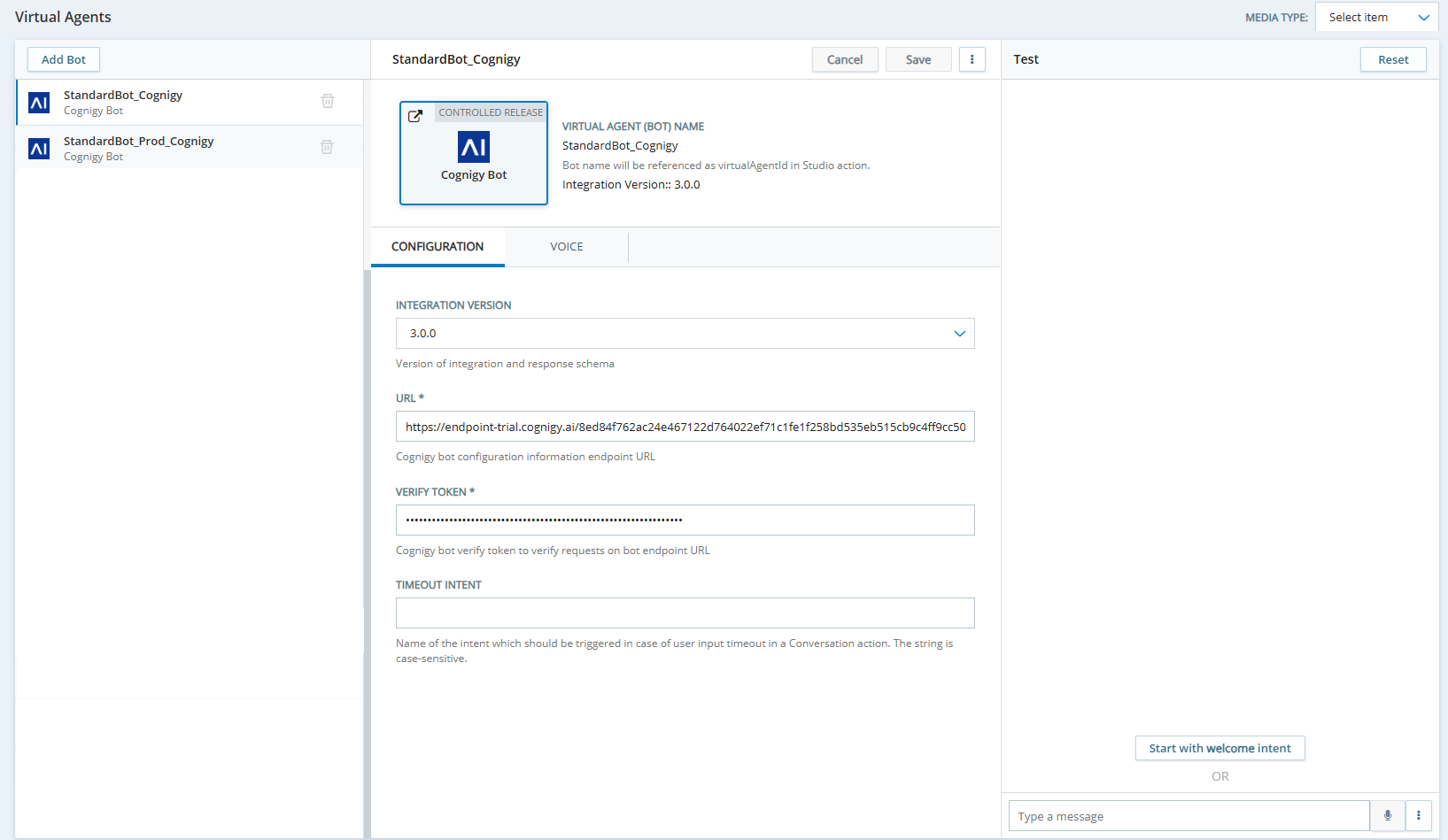Click the Cognigy AI logo on bot card
The image size is (1448, 840).
[x=474, y=147]
